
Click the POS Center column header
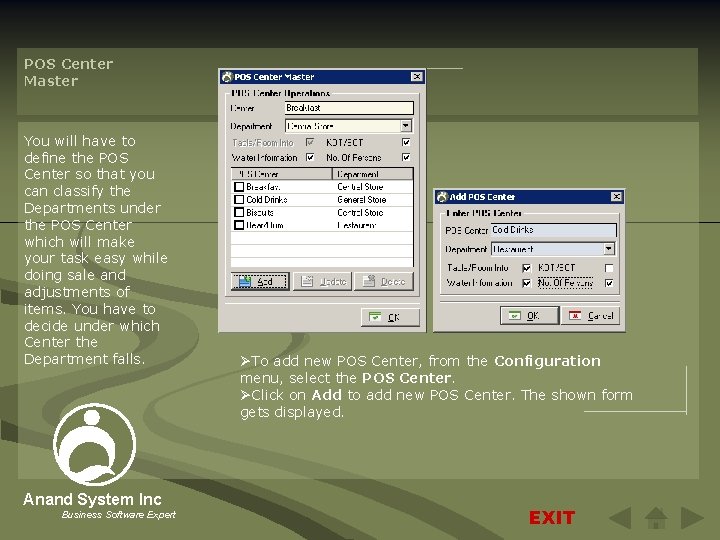pyautogui.click(x=281, y=174)
